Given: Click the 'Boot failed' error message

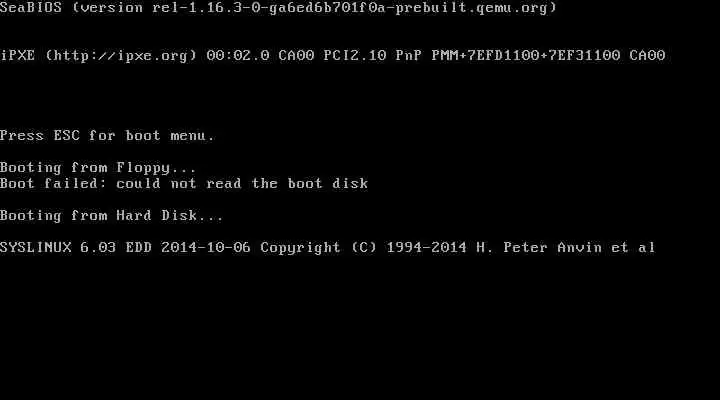Looking at the screenshot, I should tap(184, 184).
